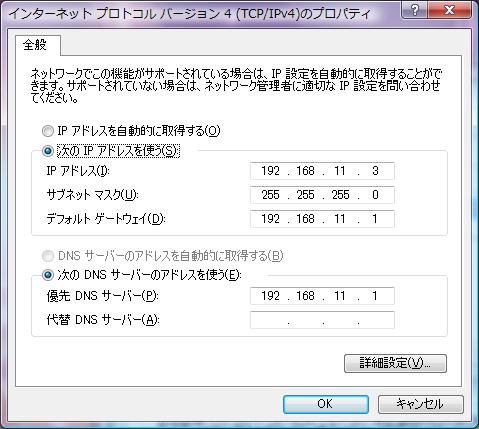479x429 pixels.
Task: Confirm settings with OK button
Action: click(x=326, y=404)
